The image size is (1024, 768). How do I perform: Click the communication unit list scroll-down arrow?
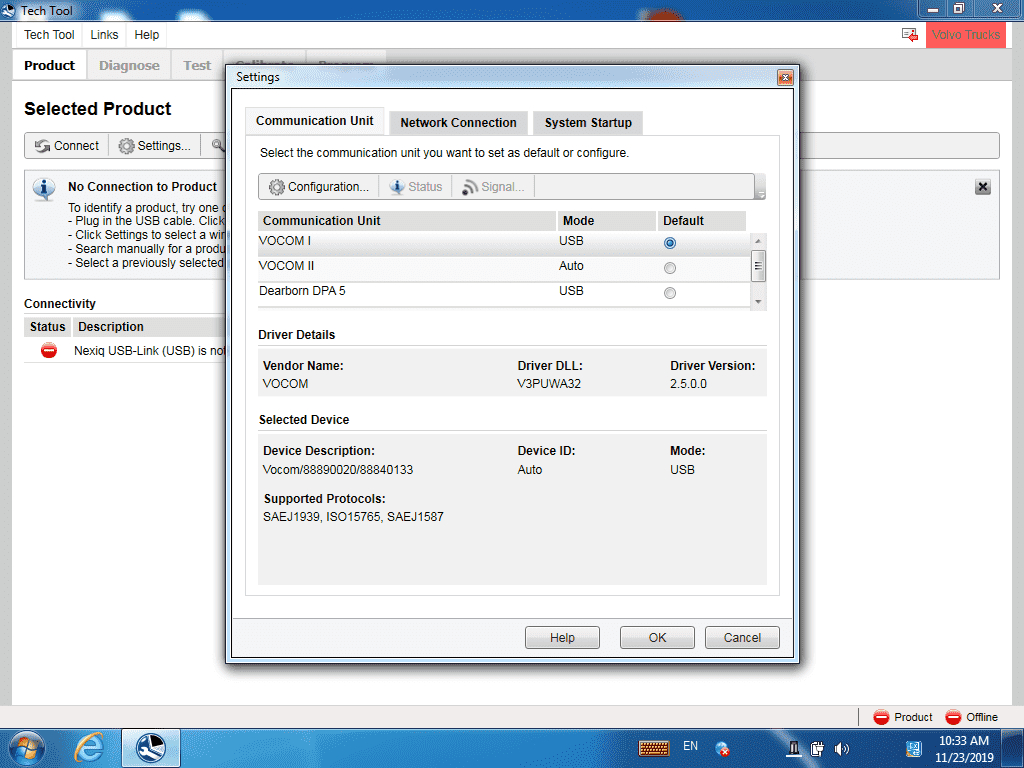point(758,302)
